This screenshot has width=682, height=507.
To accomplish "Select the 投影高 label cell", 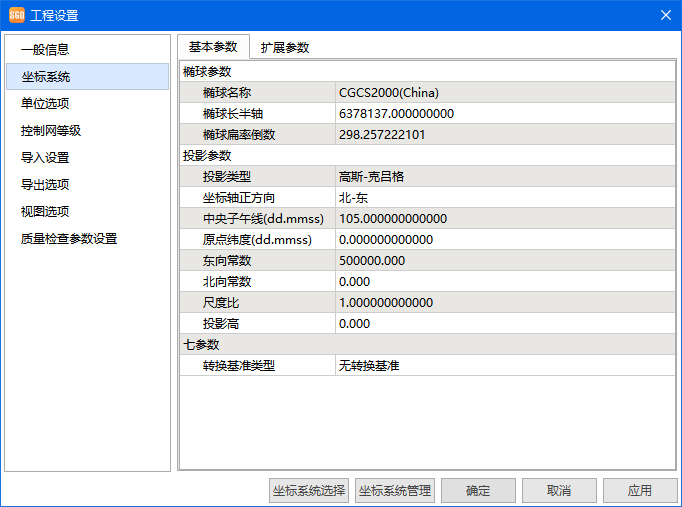I will [257, 324].
